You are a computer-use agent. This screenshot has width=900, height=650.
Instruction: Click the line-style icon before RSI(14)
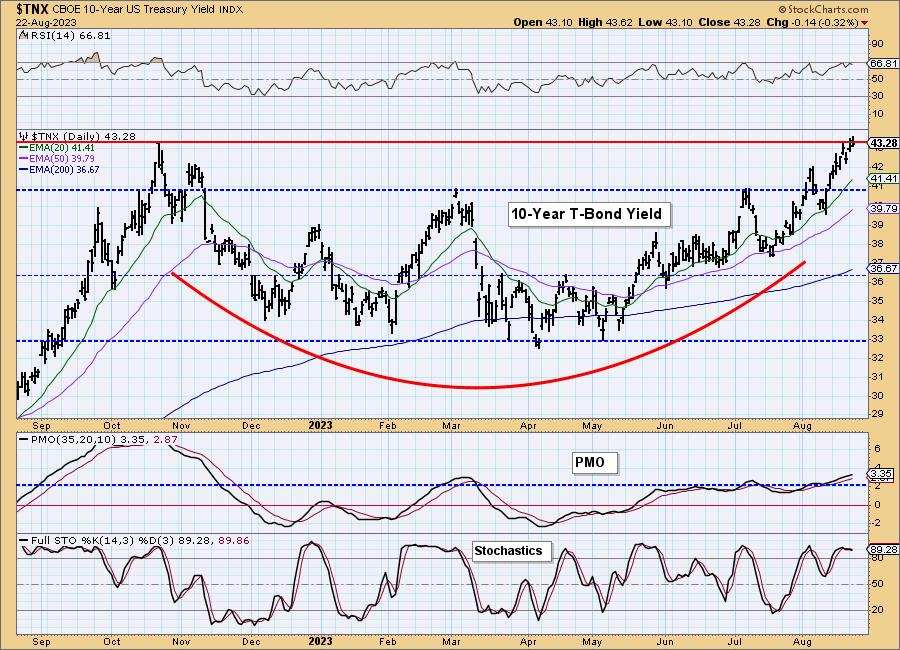coord(23,35)
